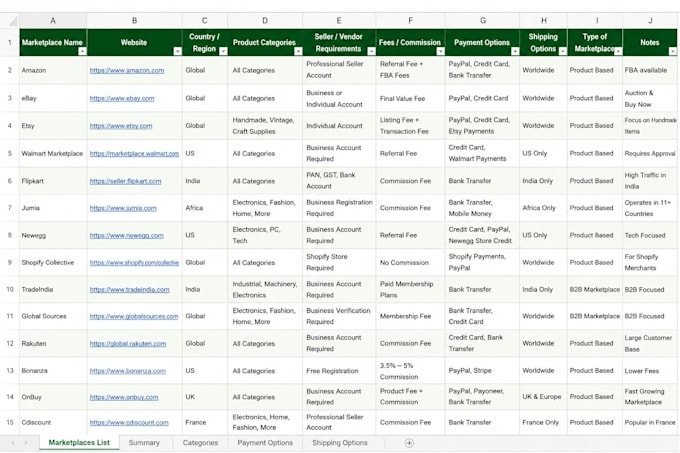Viewport: 680px width, 453px height.
Task: Select the Handmade, Vintage, Craft Supplies cell
Action: click(265, 126)
